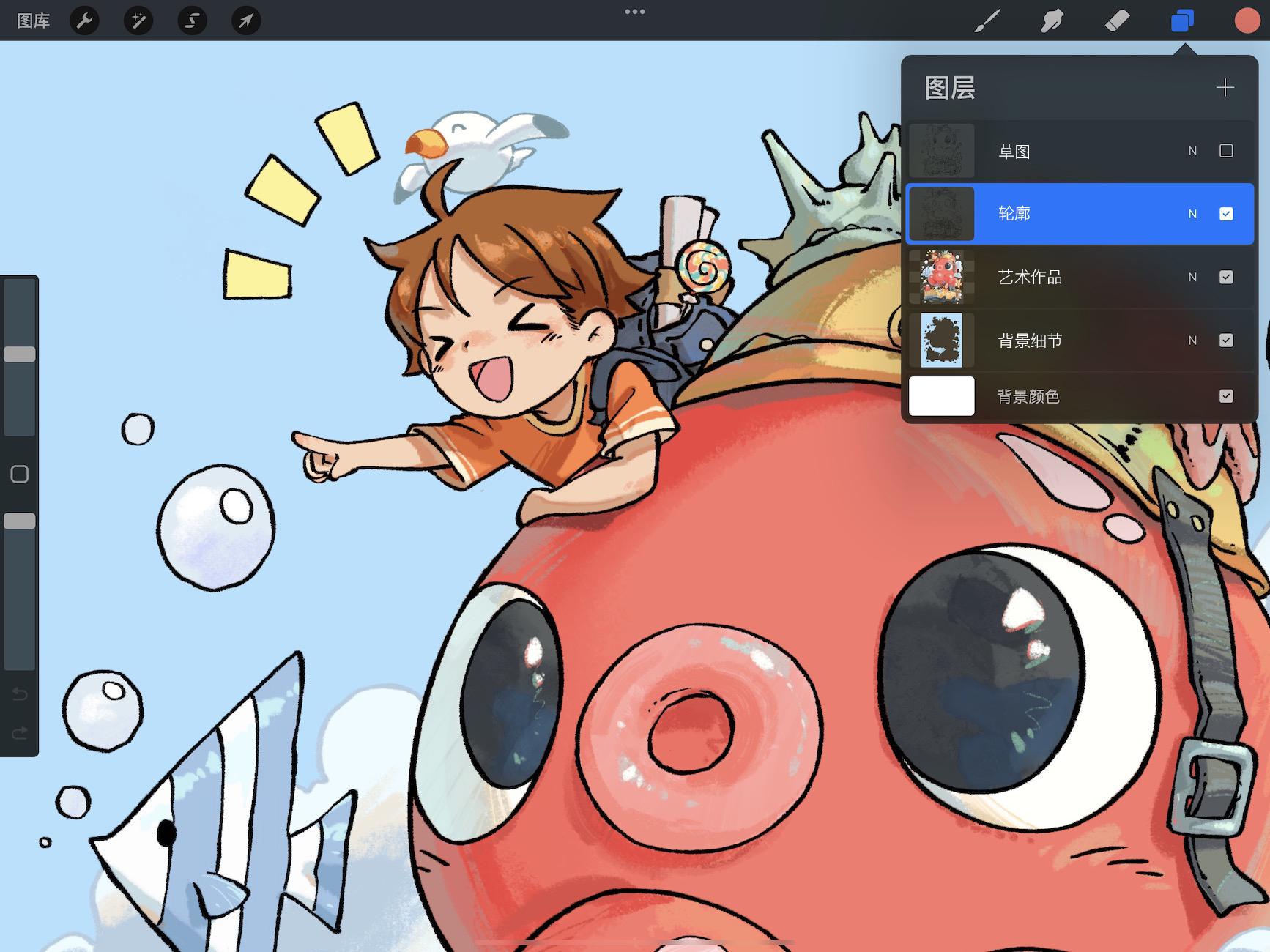The image size is (1270, 952).
Task: Click the brush opacity slider handle
Action: point(20,521)
